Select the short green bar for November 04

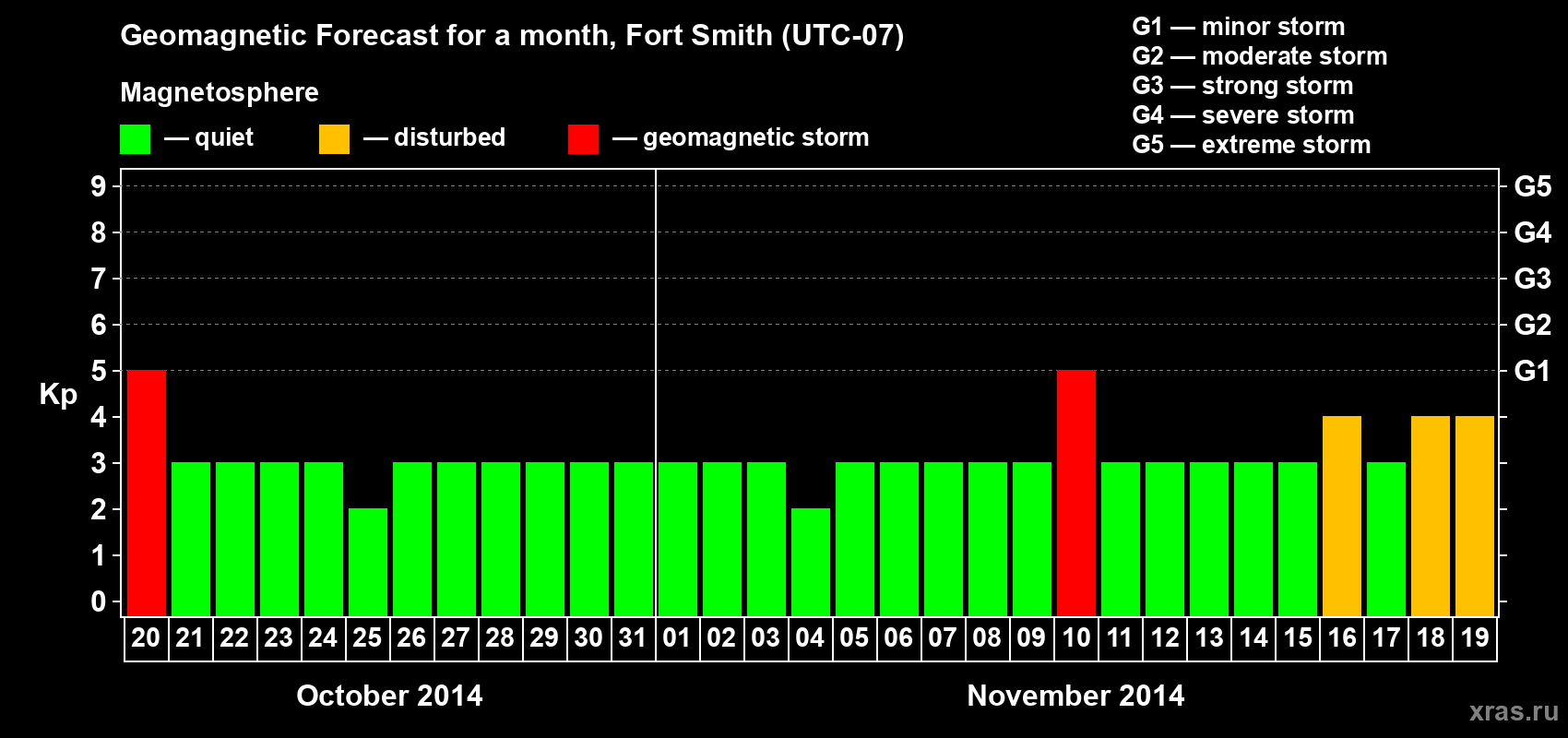point(811,562)
